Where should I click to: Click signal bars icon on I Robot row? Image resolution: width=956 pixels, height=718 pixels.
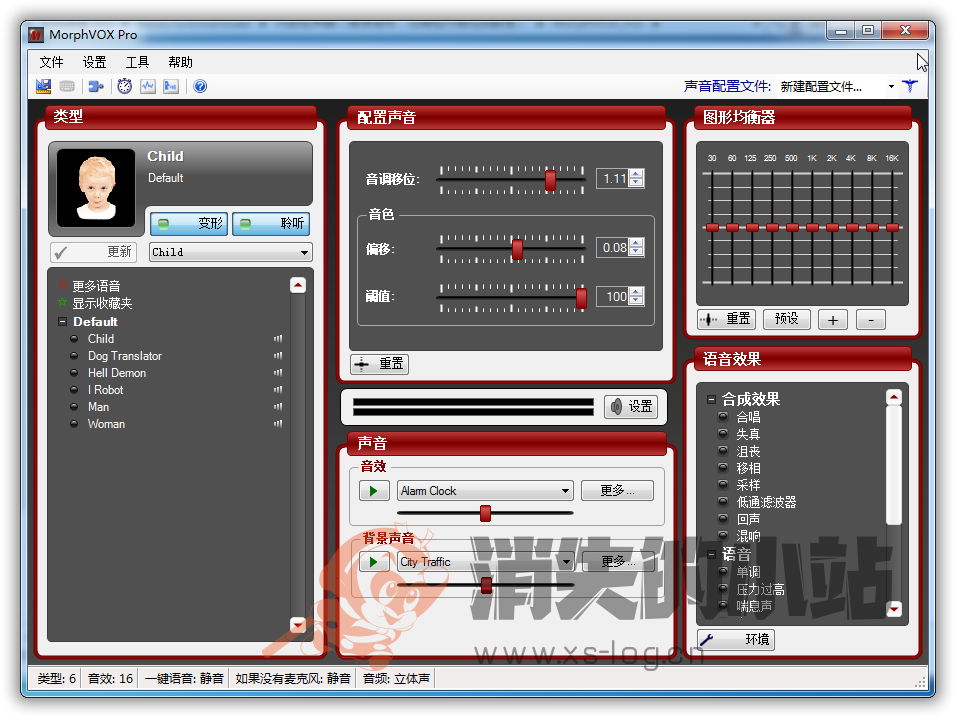click(x=278, y=389)
